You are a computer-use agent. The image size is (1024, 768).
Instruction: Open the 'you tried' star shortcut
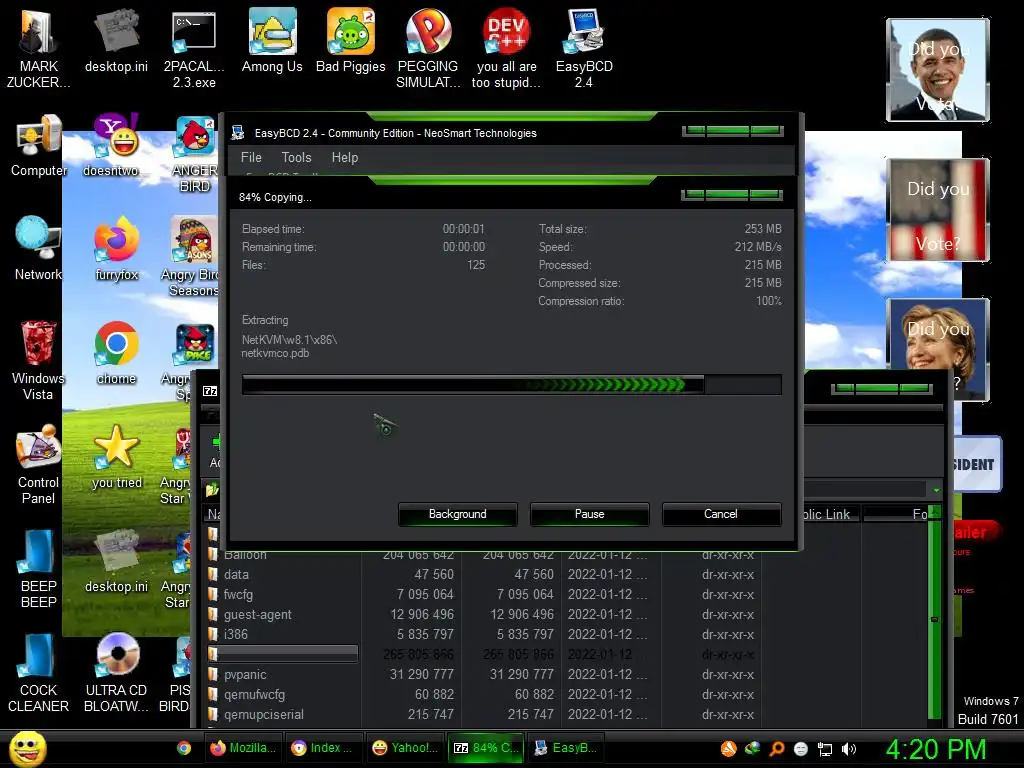(116, 456)
